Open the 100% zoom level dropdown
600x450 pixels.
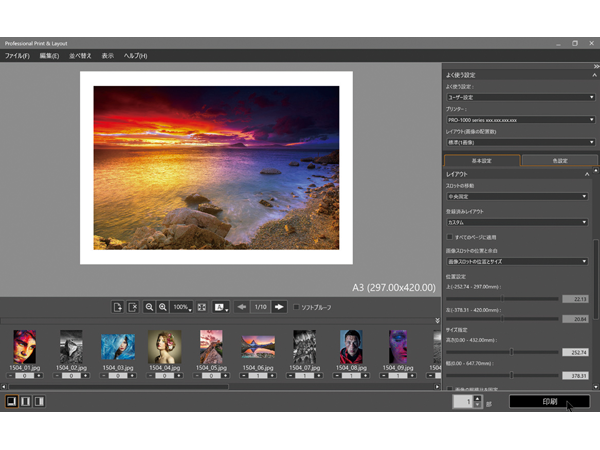pyautogui.click(x=182, y=307)
